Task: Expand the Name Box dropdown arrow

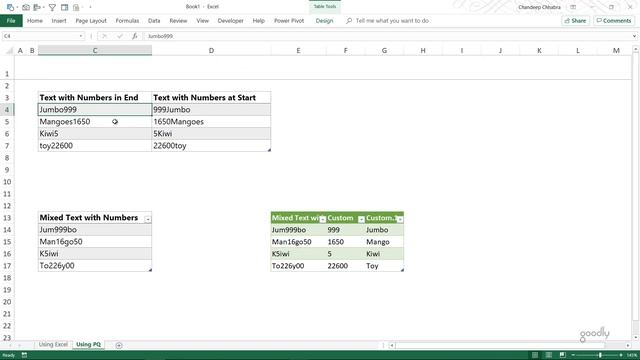Action: point(80,36)
